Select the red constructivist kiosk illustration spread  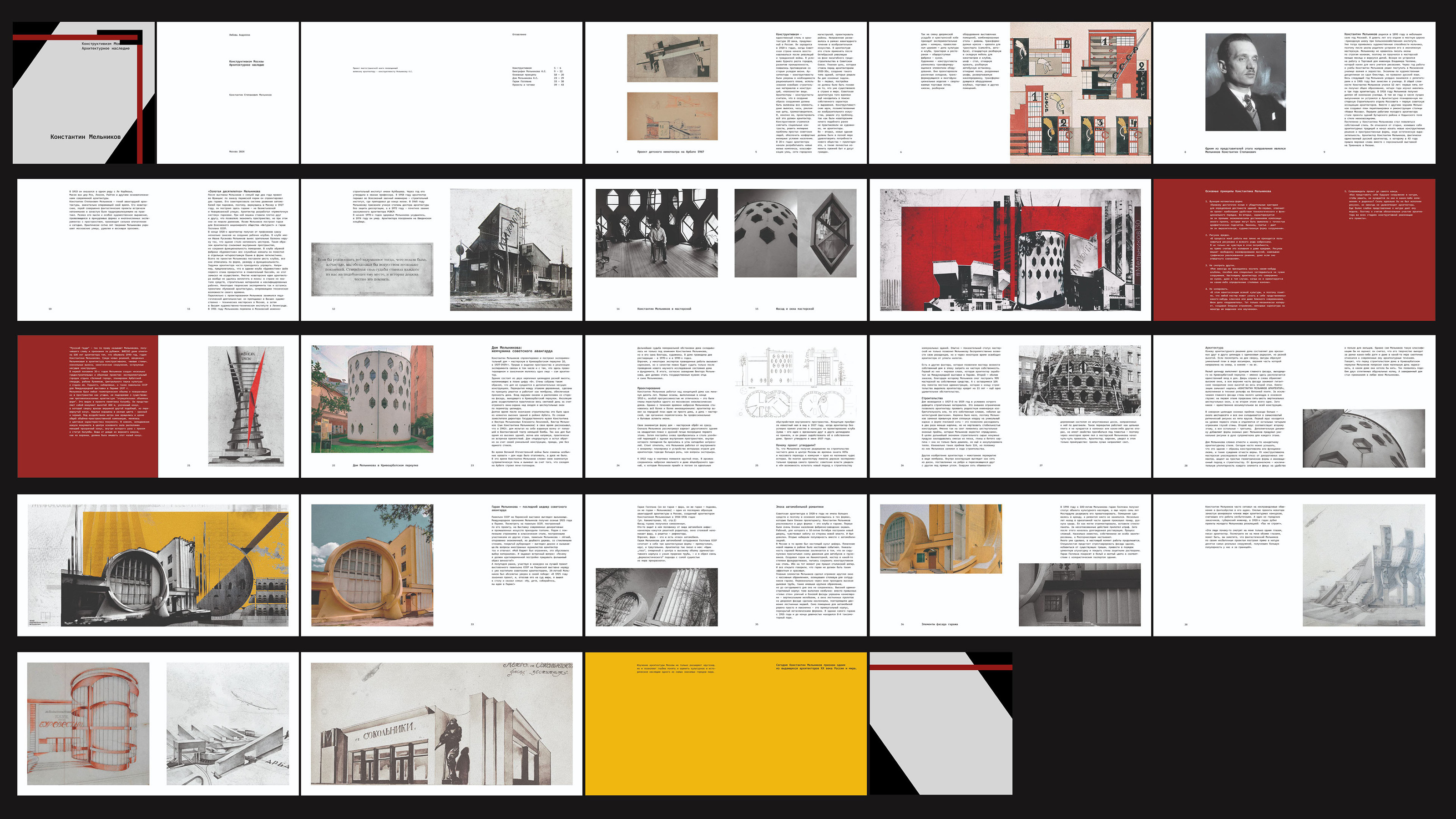tap(1080, 93)
